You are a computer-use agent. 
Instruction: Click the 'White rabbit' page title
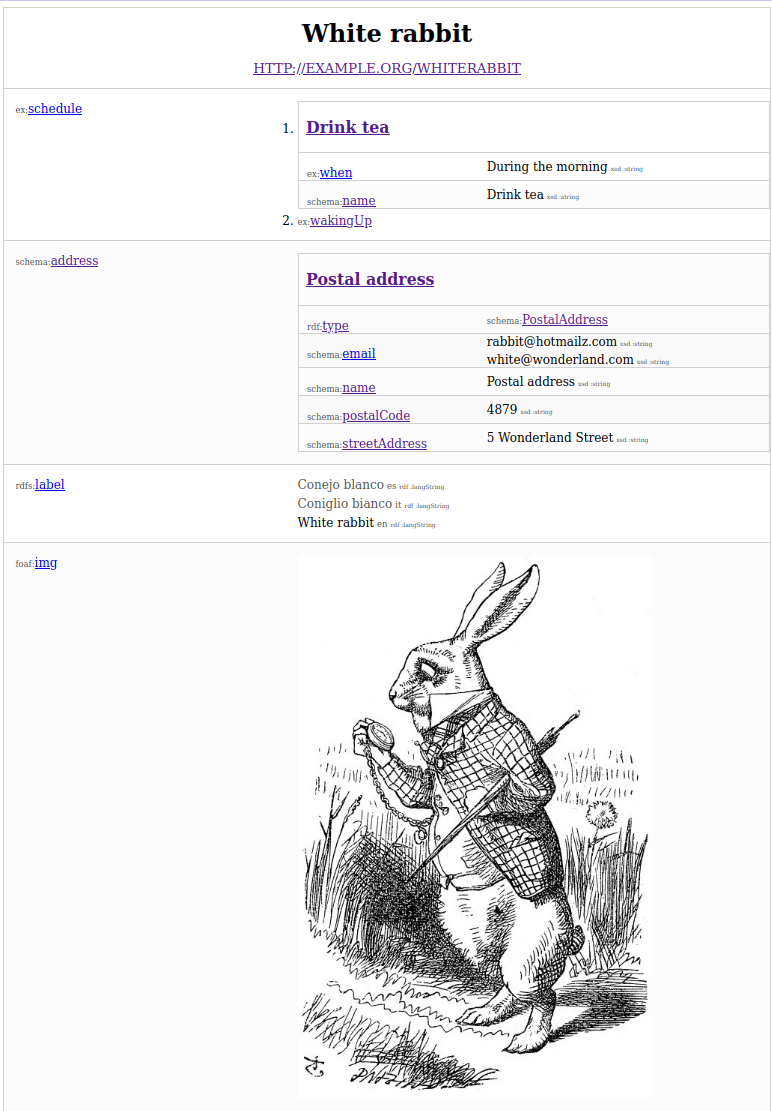click(387, 33)
